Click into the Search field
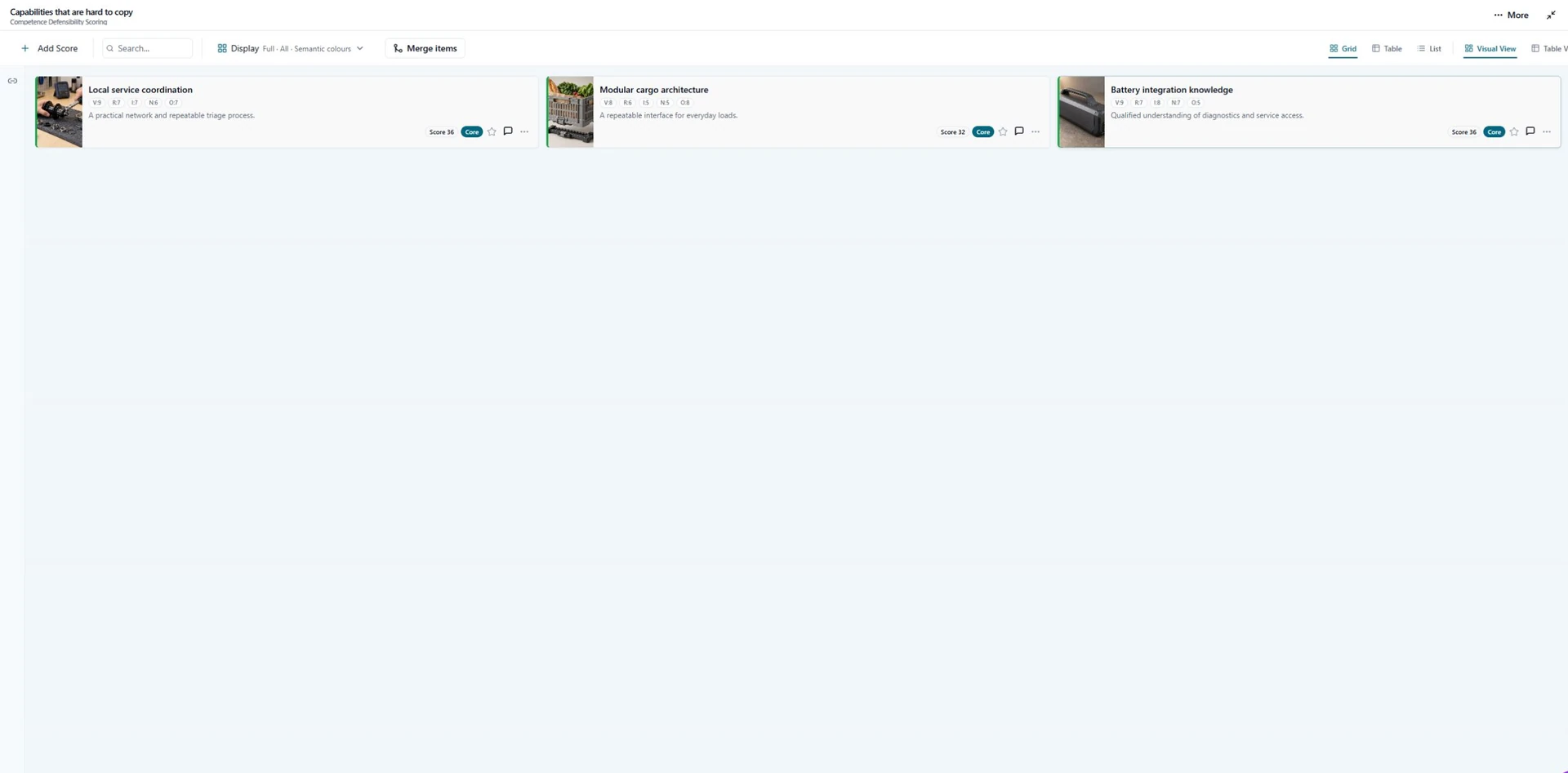Screen dimensions: 1568x773 tap(147, 48)
